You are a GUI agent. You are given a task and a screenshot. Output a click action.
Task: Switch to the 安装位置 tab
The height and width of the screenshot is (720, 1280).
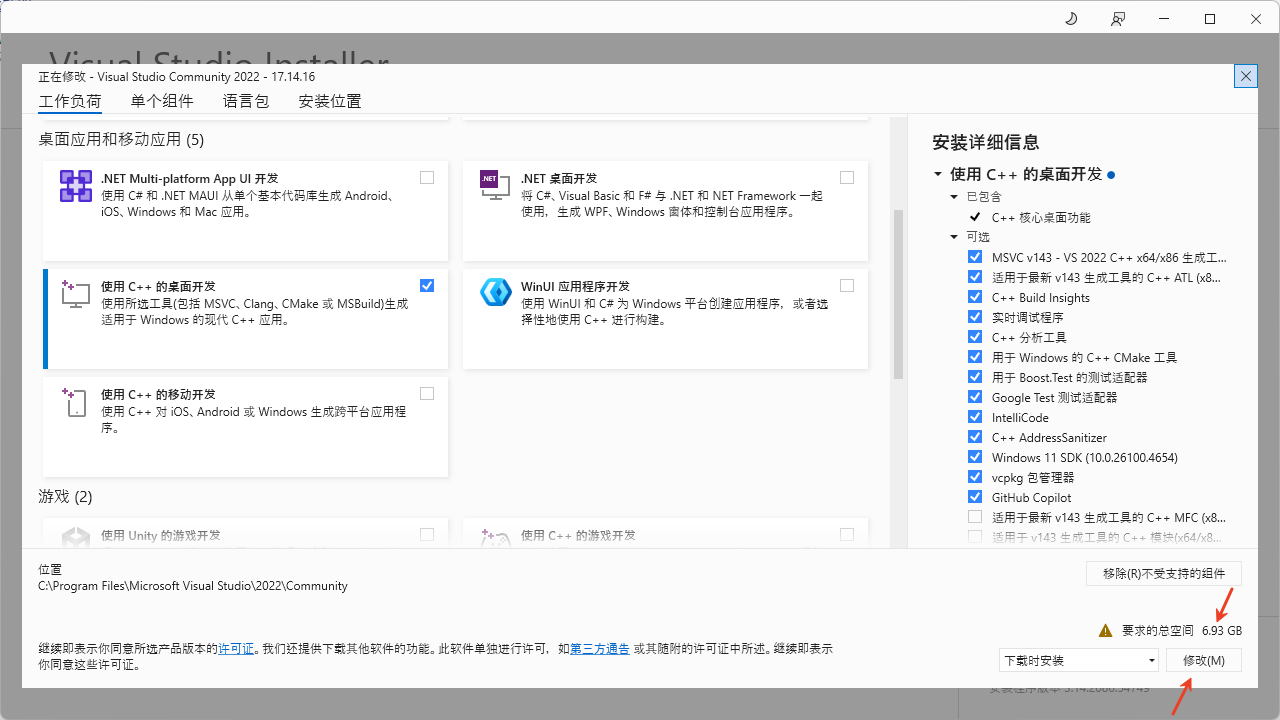330,101
